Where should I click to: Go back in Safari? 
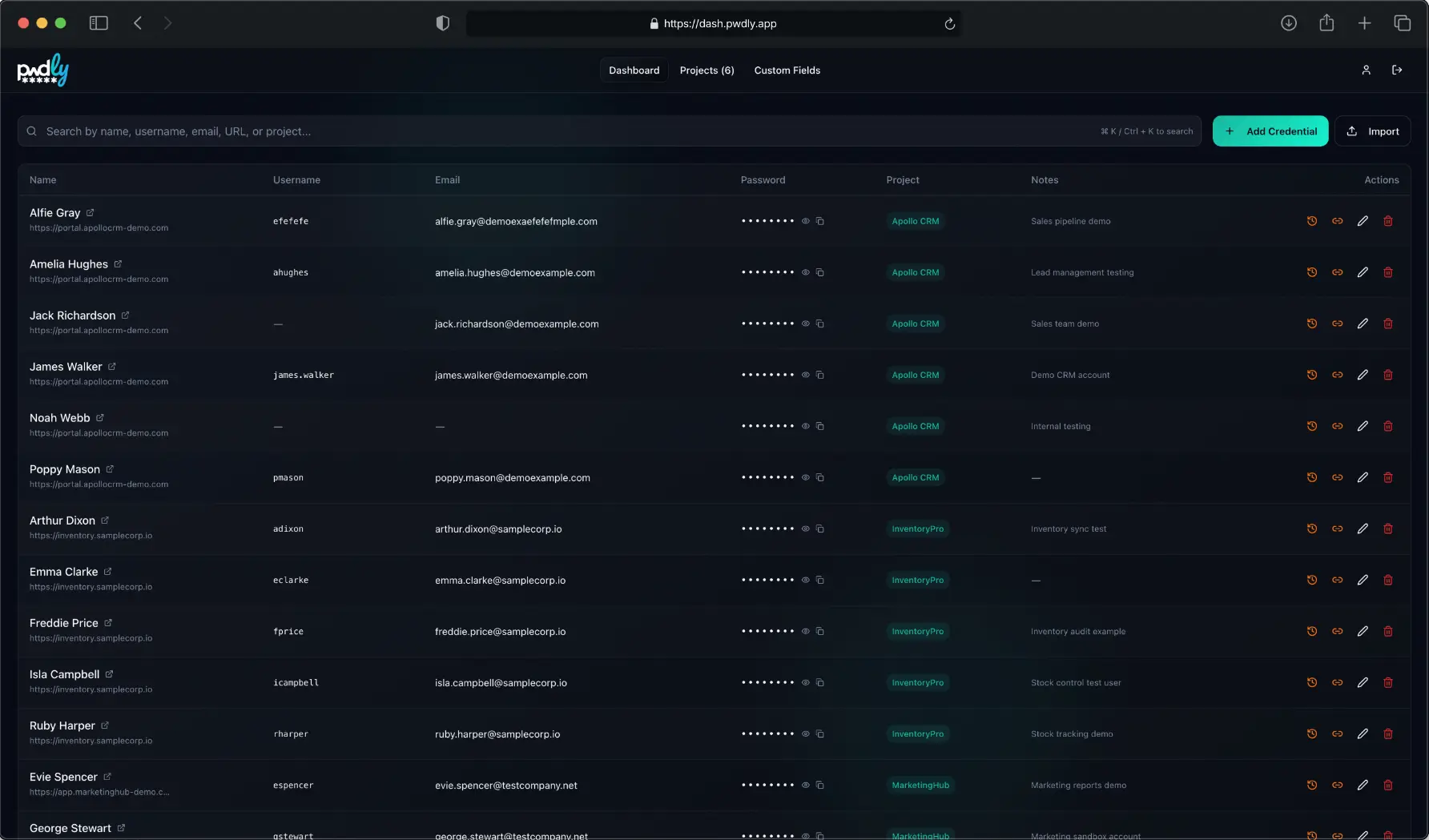click(138, 23)
